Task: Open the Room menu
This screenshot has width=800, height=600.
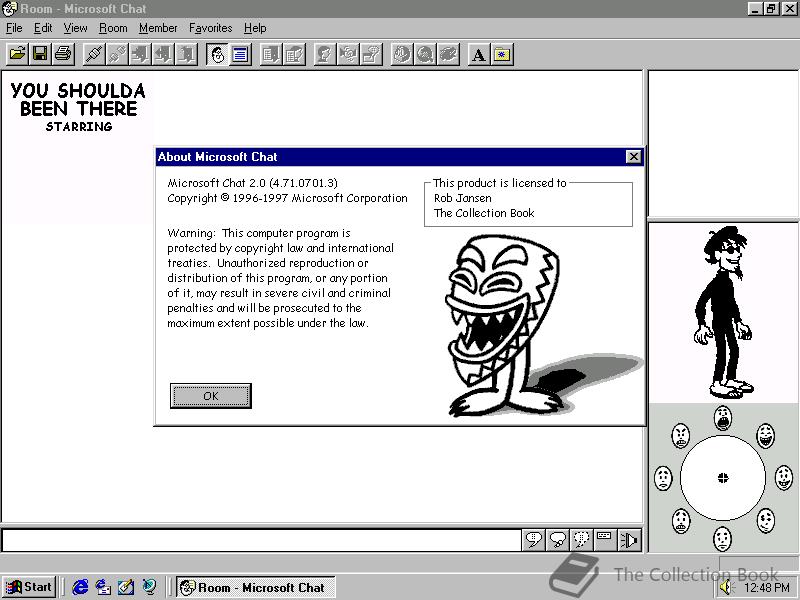Action: [113, 28]
